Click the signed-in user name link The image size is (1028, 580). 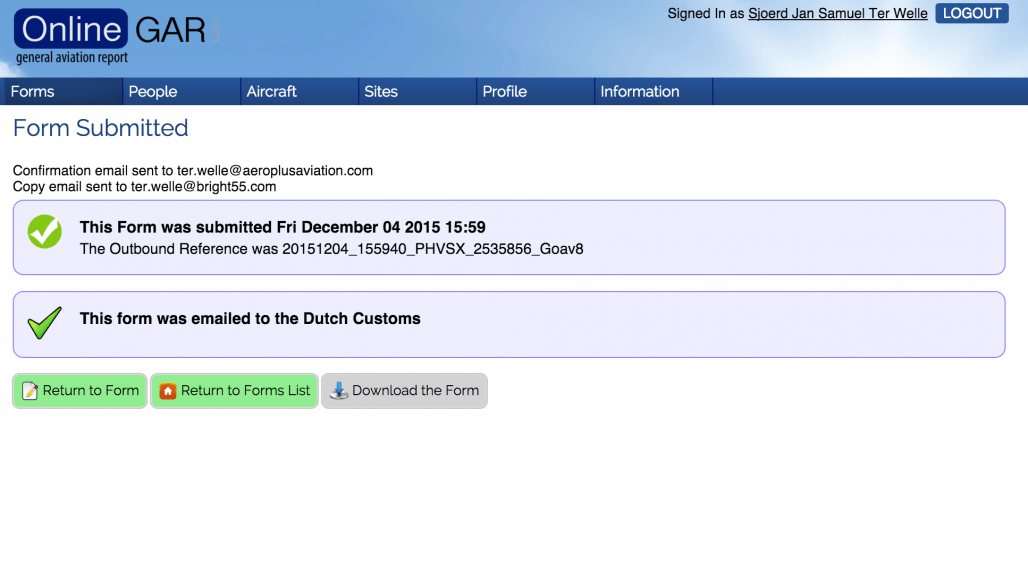tap(837, 14)
